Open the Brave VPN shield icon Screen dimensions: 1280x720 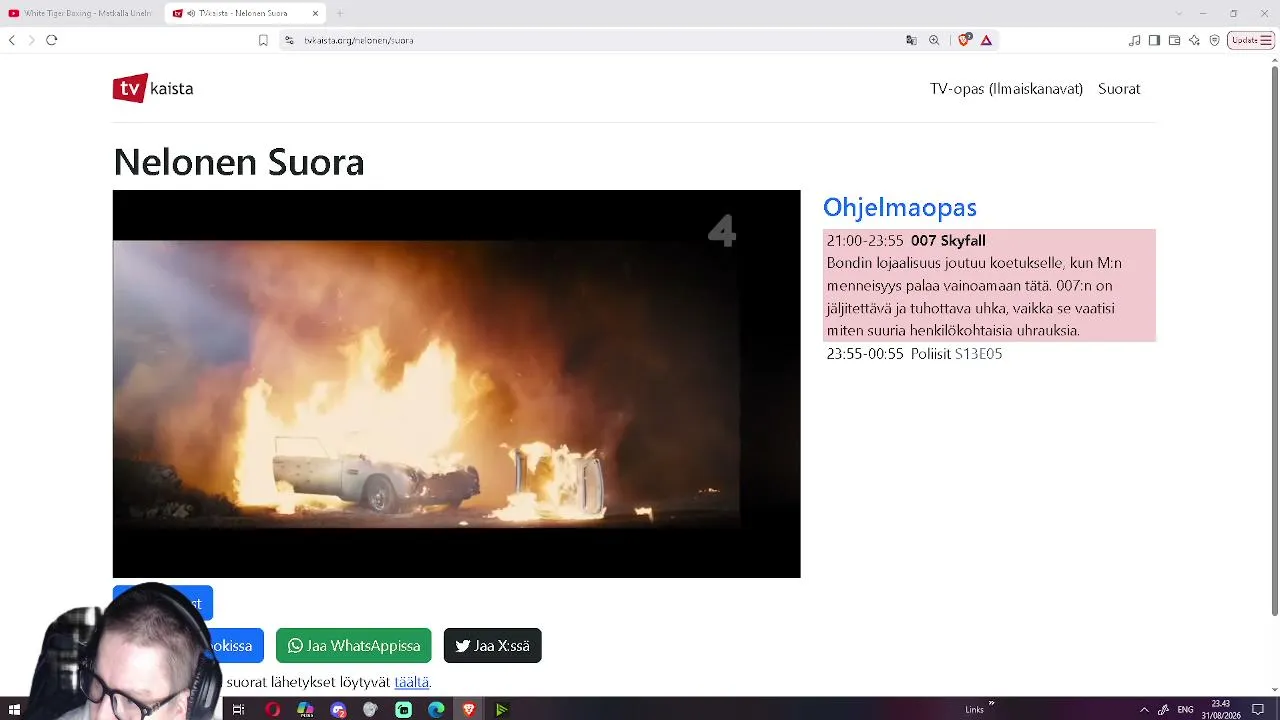tap(1214, 40)
